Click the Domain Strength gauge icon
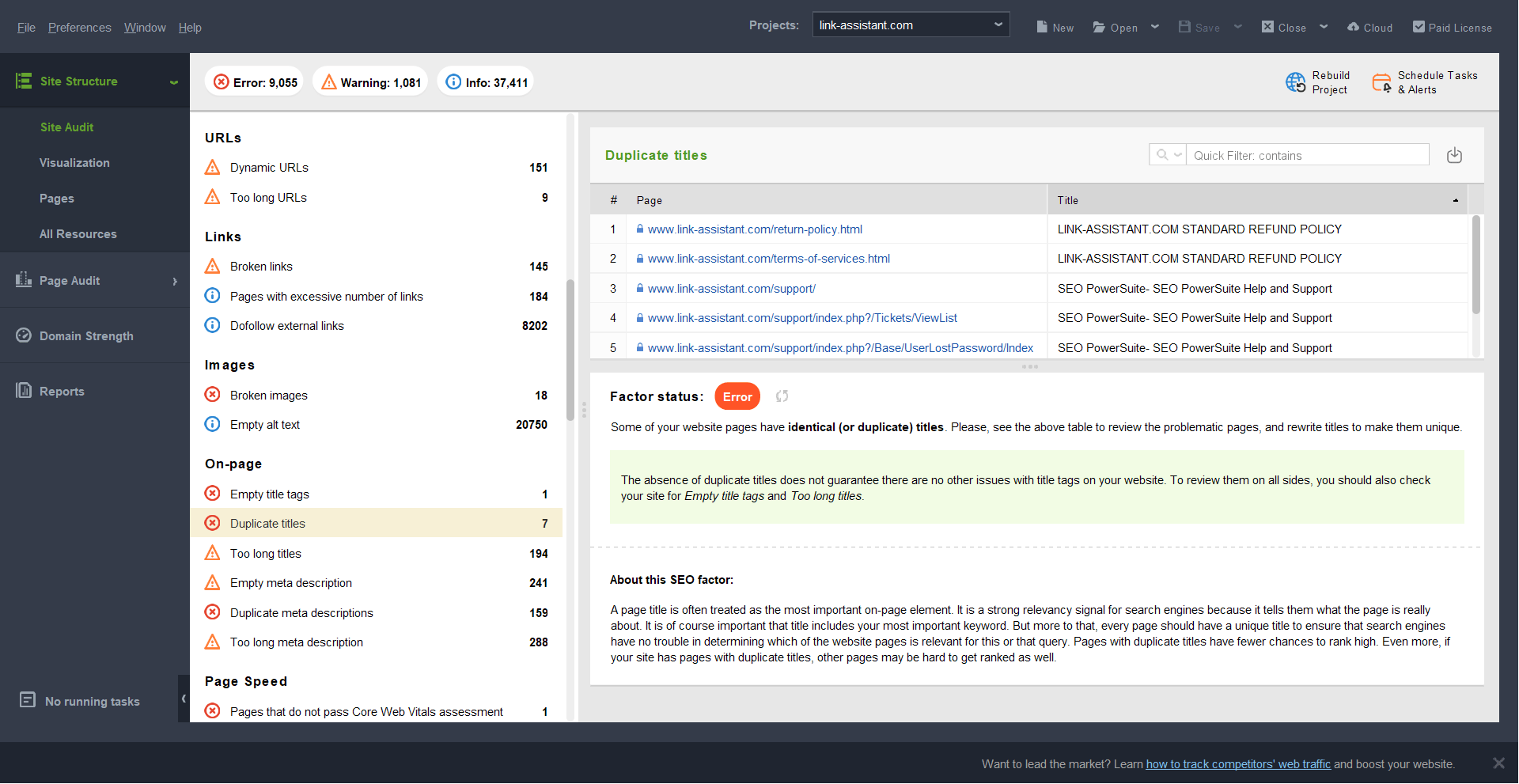1519x784 pixels. (24, 335)
